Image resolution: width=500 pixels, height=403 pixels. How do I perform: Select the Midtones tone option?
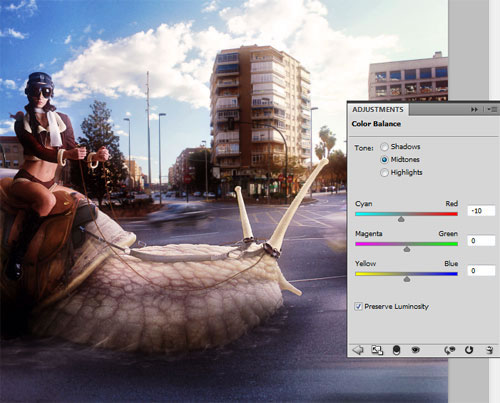coord(384,160)
